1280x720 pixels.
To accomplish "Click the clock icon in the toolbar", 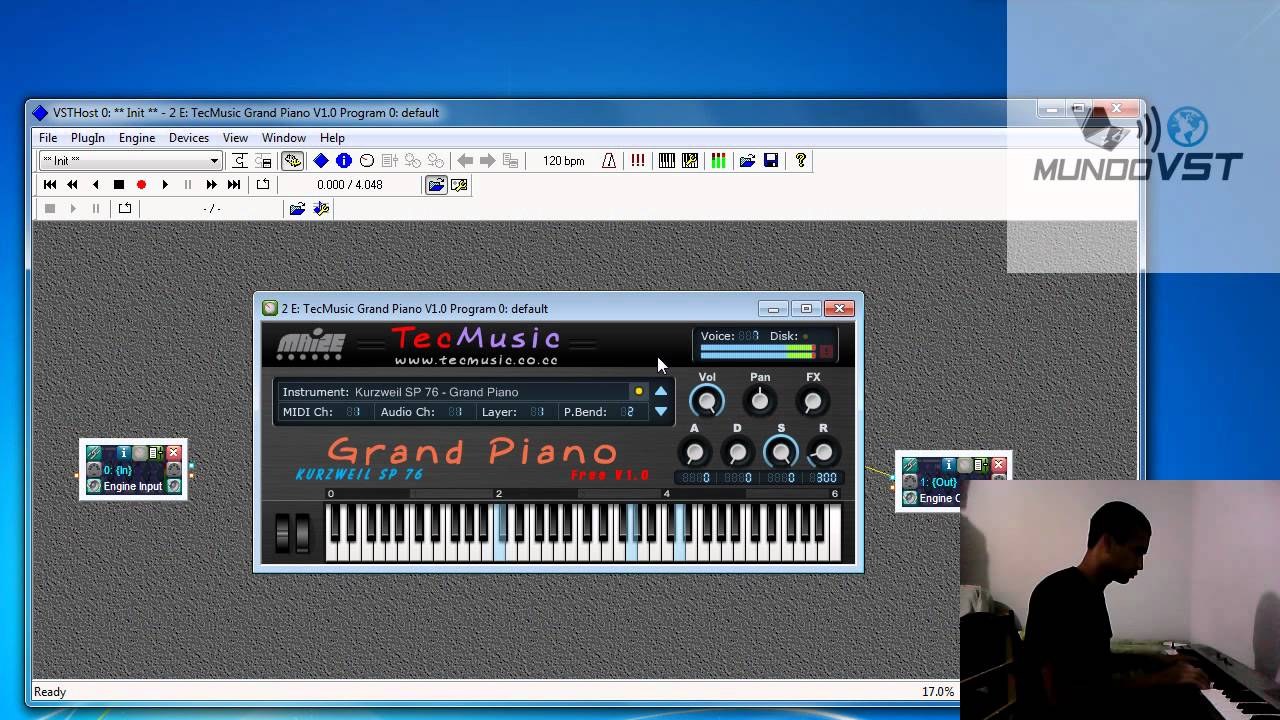I will coord(367,161).
